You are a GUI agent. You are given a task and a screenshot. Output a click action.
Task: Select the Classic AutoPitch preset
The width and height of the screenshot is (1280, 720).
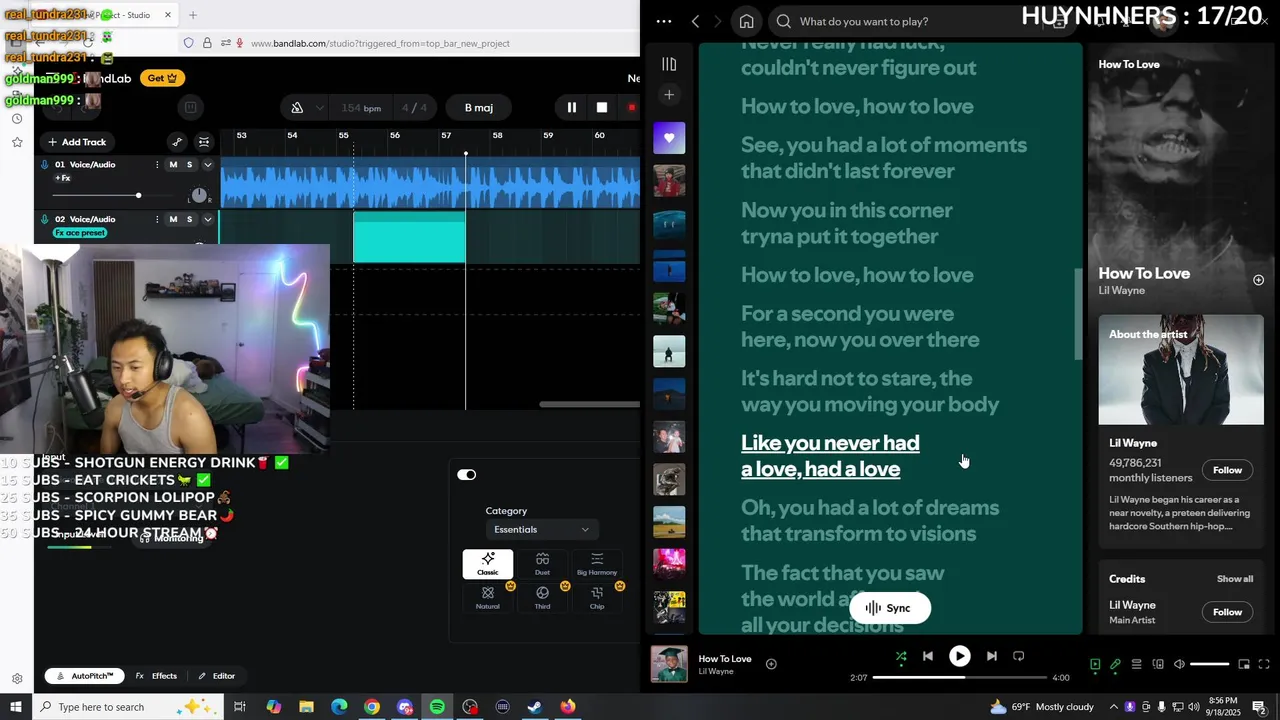coord(488,564)
